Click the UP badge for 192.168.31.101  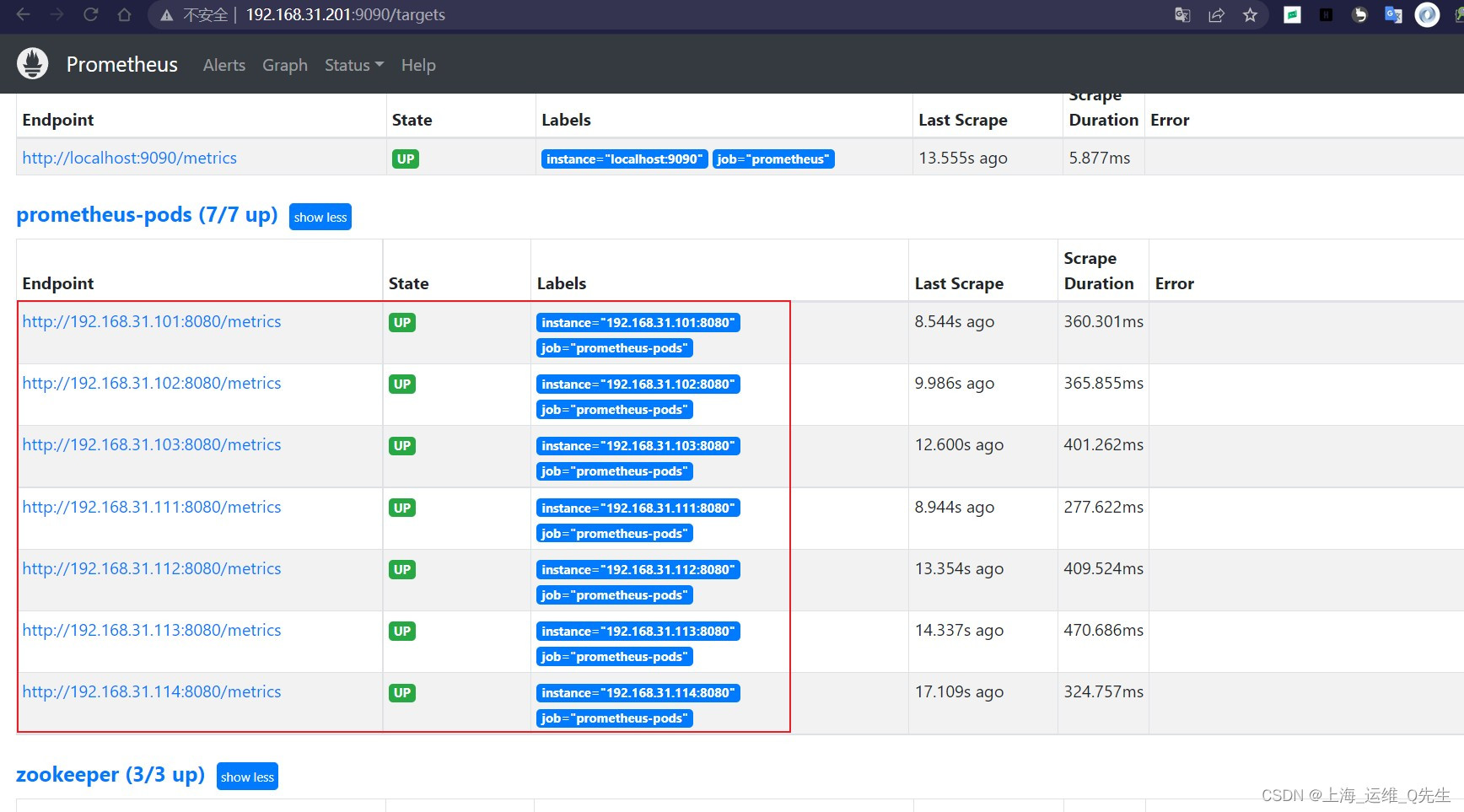[x=402, y=322]
